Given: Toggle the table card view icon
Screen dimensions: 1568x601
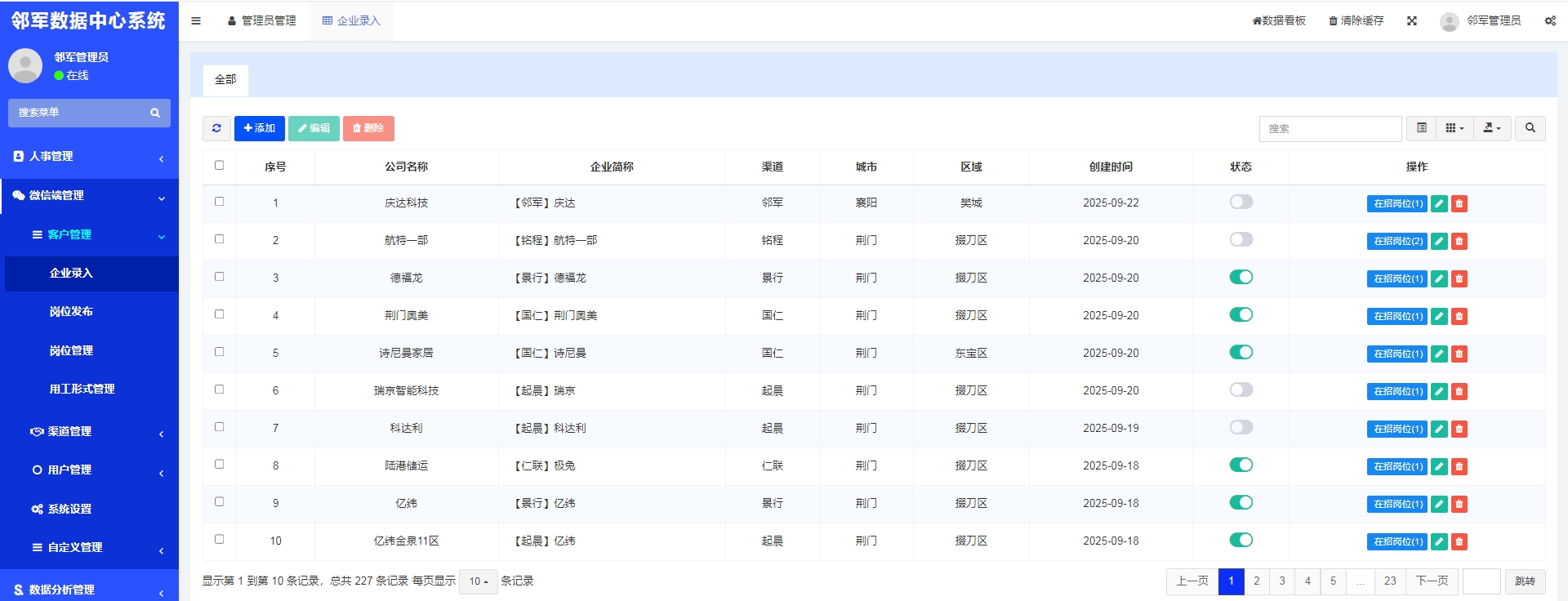Looking at the screenshot, I should [1422, 128].
